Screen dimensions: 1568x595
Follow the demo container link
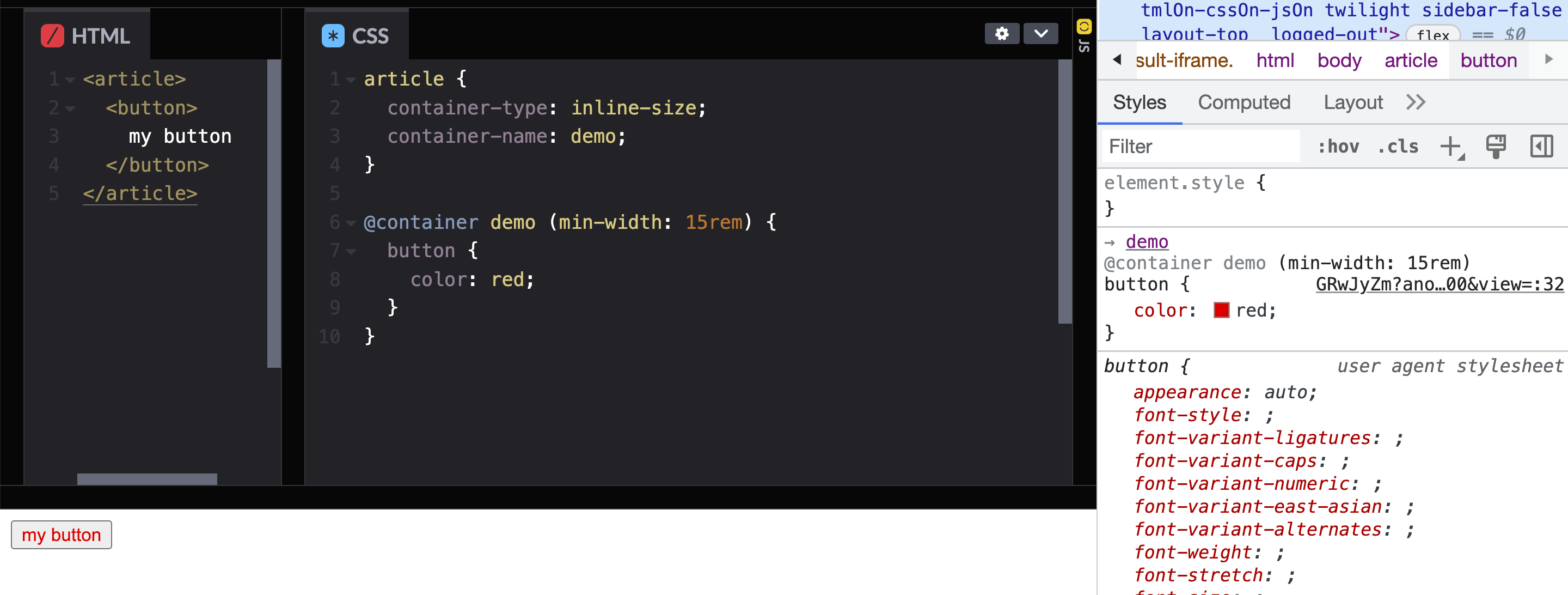[x=1146, y=242]
